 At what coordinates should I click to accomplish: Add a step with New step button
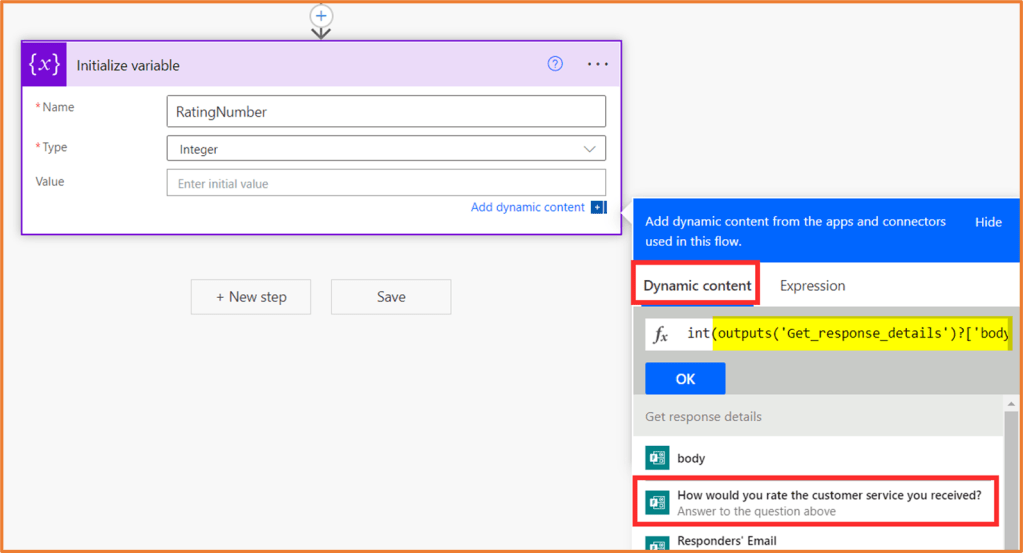(251, 297)
